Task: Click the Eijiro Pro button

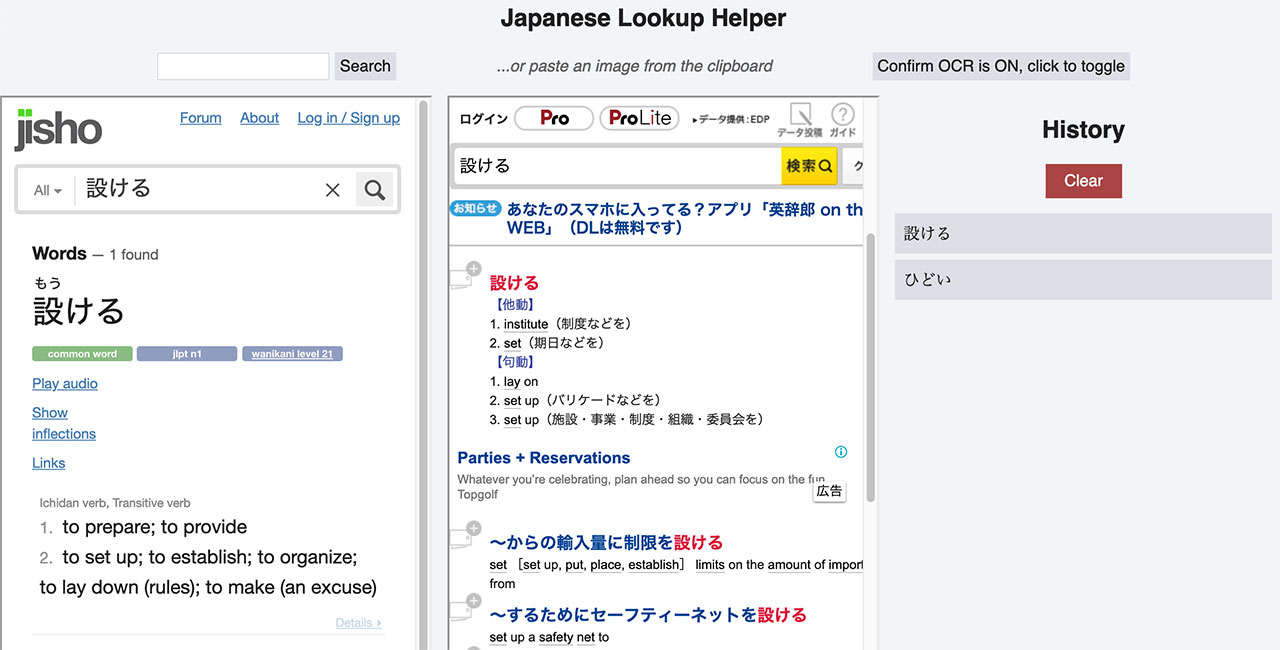Action: [x=553, y=118]
